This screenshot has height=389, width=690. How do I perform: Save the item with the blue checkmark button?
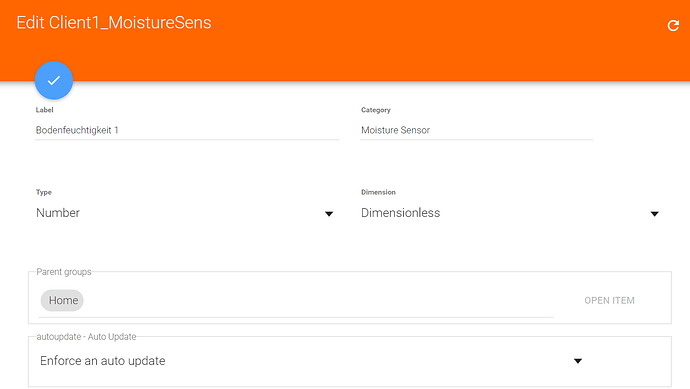54,80
